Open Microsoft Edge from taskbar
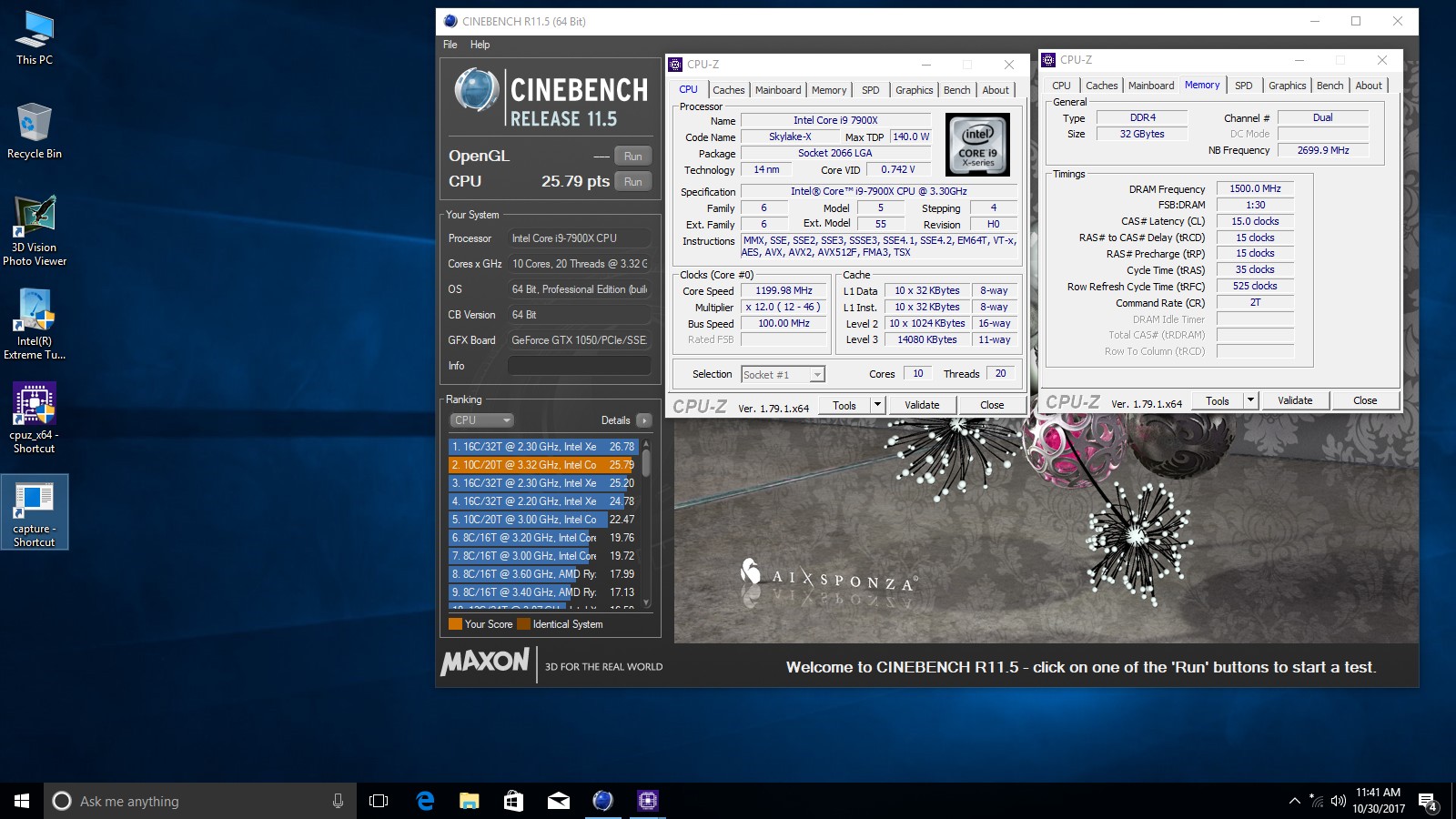This screenshot has height=819, width=1456. 425,801
